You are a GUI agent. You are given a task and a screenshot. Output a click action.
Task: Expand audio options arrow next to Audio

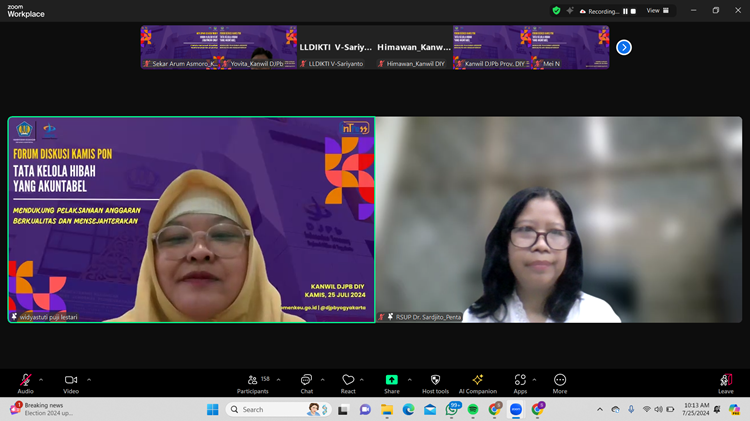coord(43,379)
